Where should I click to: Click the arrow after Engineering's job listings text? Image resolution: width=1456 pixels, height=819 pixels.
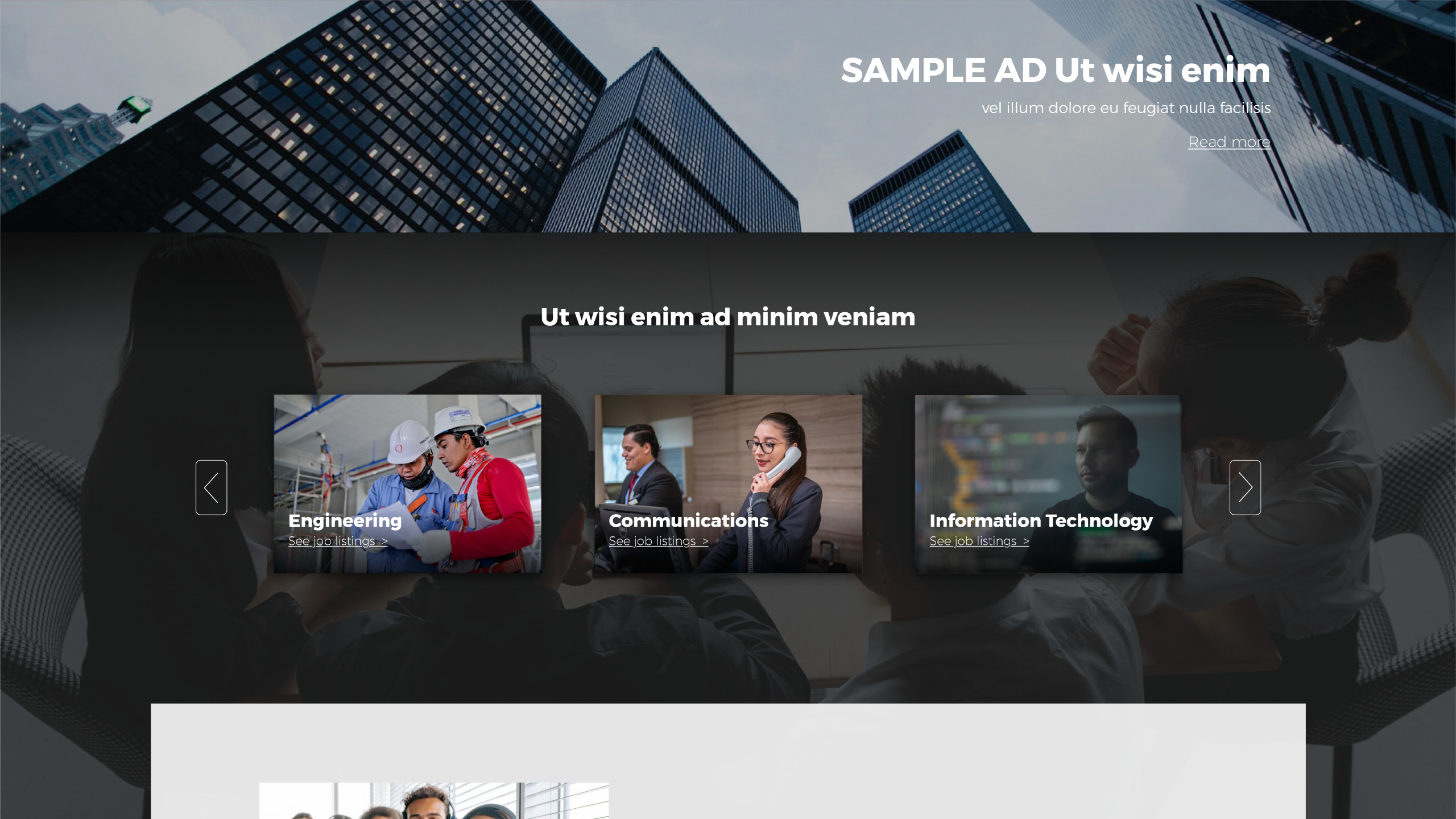point(384,541)
